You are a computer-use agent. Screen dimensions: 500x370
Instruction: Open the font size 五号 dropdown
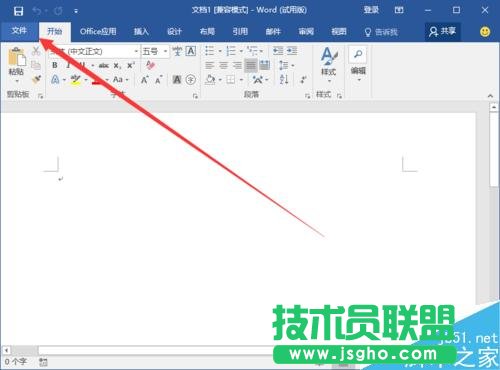coord(165,51)
